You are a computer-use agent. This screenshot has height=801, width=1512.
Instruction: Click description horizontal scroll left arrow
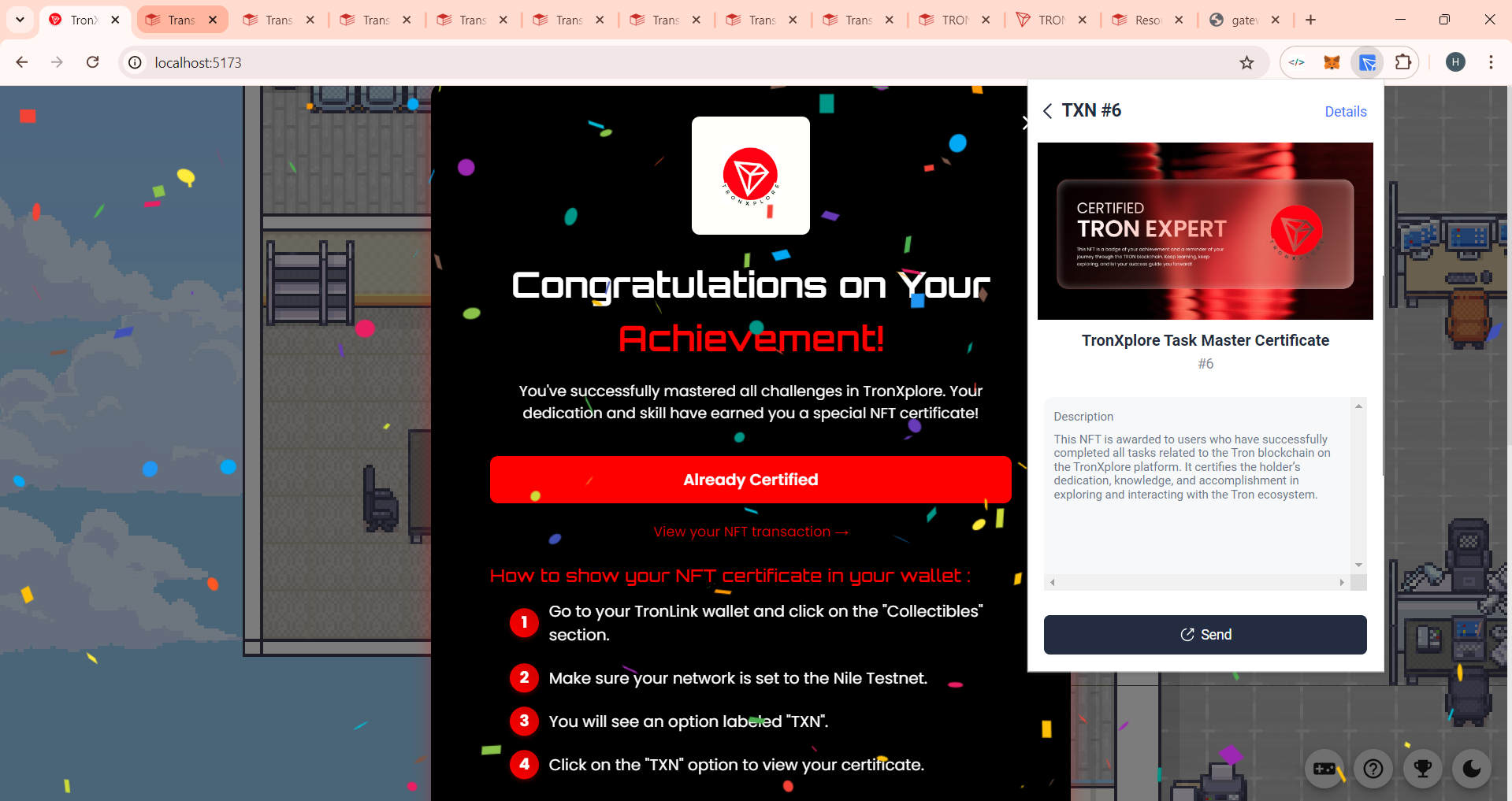(1053, 583)
